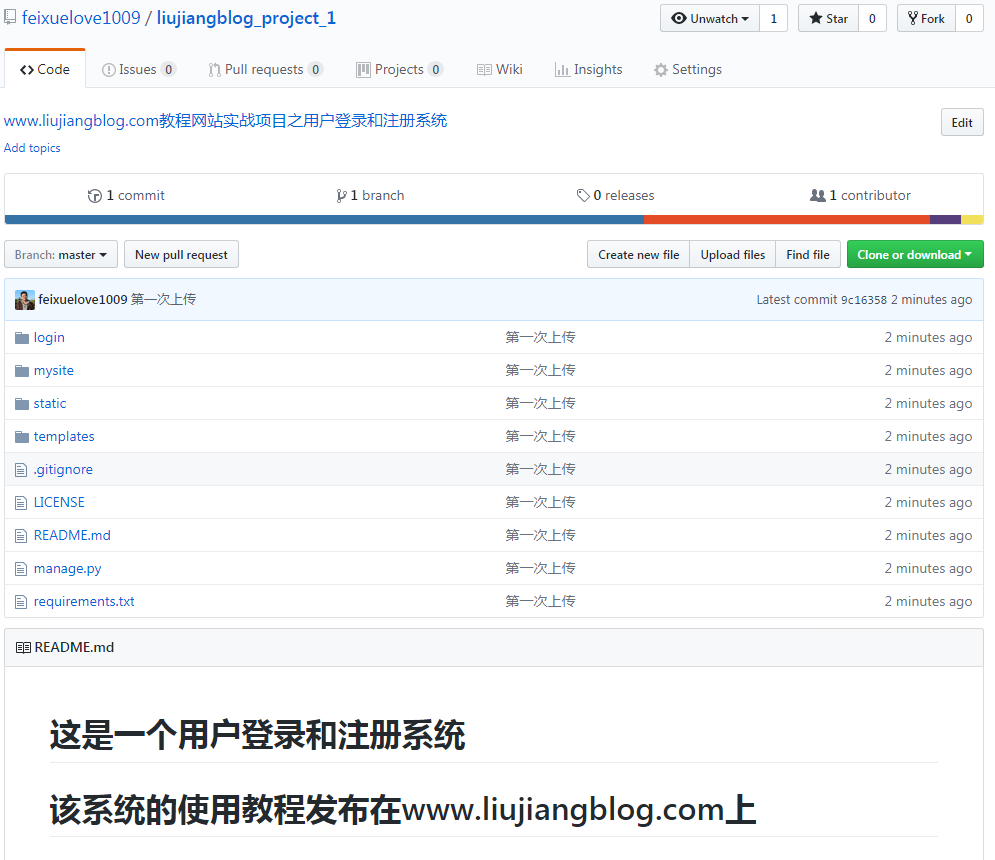Screen dimensions: 995x860
Task: Click the fork icon on Fork button
Action: coord(913,18)
